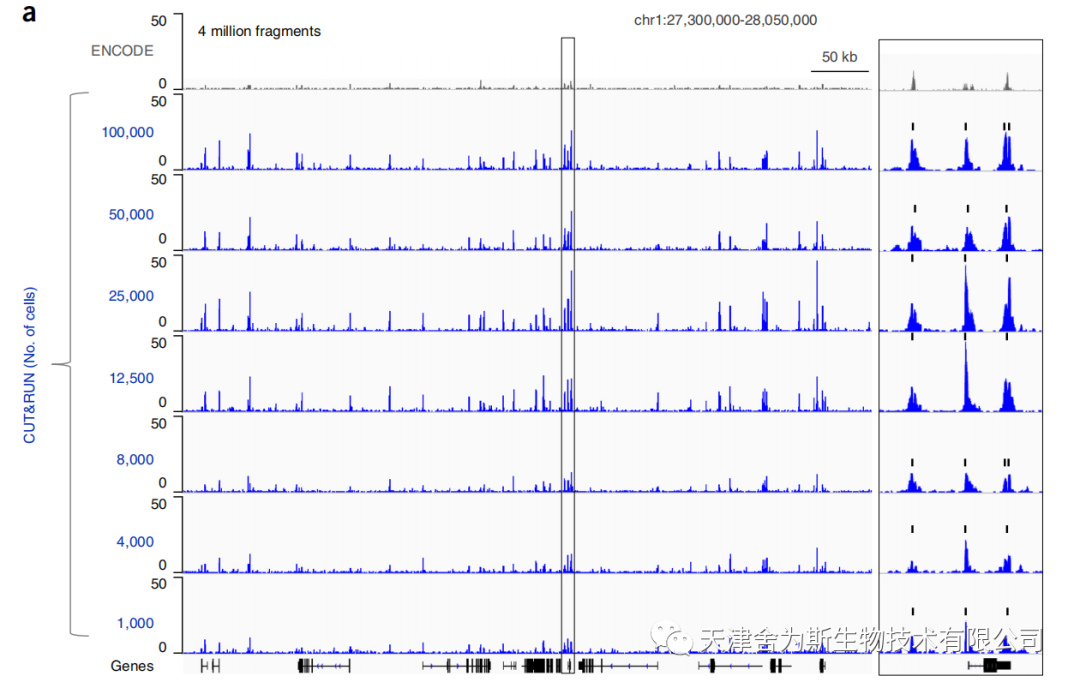Click the 50,000 cells inset peak panel

pyautogui.click(x=960, y=228)
